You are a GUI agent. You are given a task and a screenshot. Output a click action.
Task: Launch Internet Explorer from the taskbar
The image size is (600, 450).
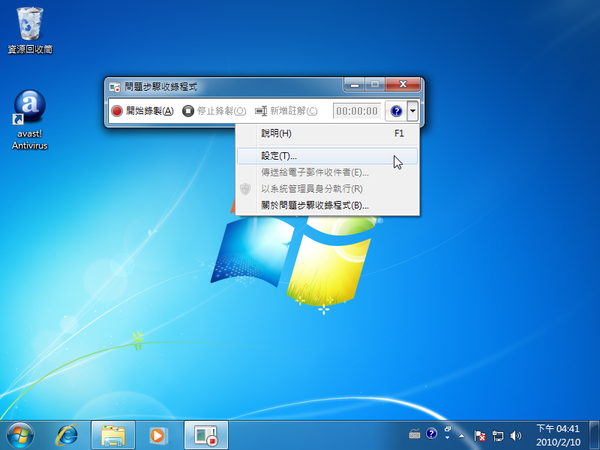tap(67, 435)
